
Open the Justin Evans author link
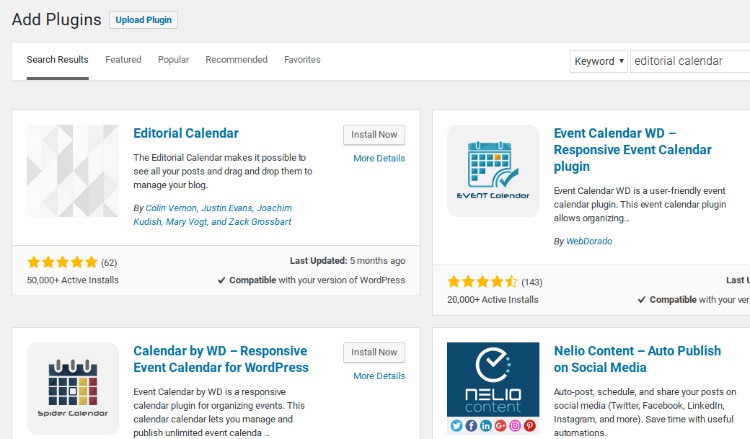click(x=226, y=208)
